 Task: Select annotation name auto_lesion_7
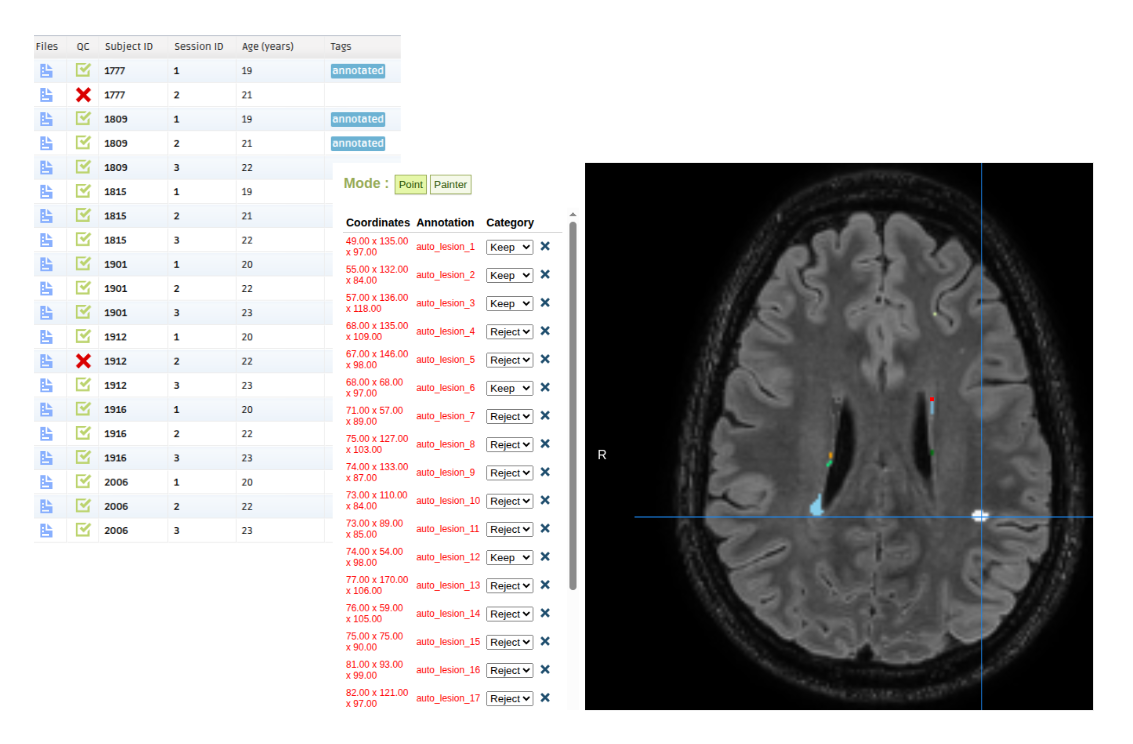445,415
